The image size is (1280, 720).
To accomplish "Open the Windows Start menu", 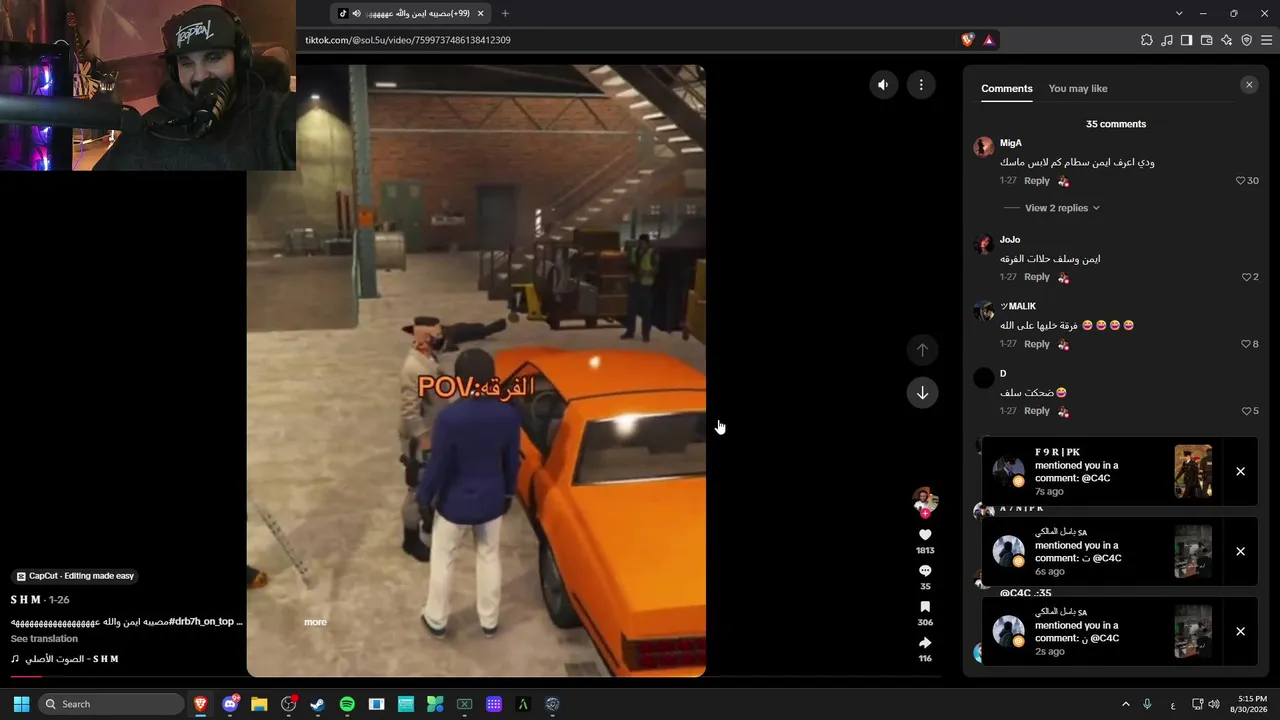I will point(21,704).
